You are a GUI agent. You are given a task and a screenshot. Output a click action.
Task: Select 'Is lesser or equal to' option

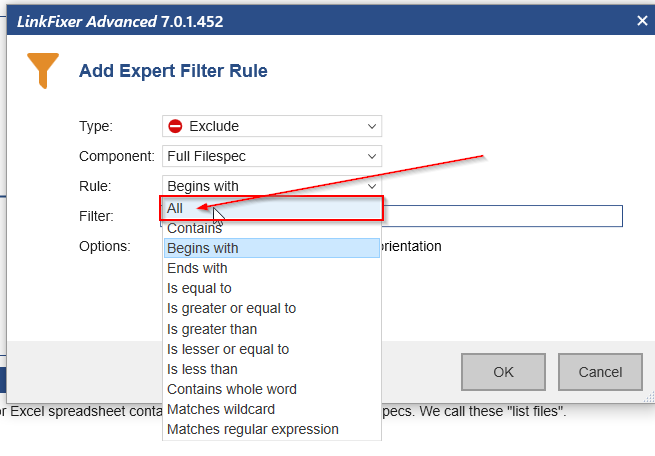pyautogui.click(x=272, y=349)
